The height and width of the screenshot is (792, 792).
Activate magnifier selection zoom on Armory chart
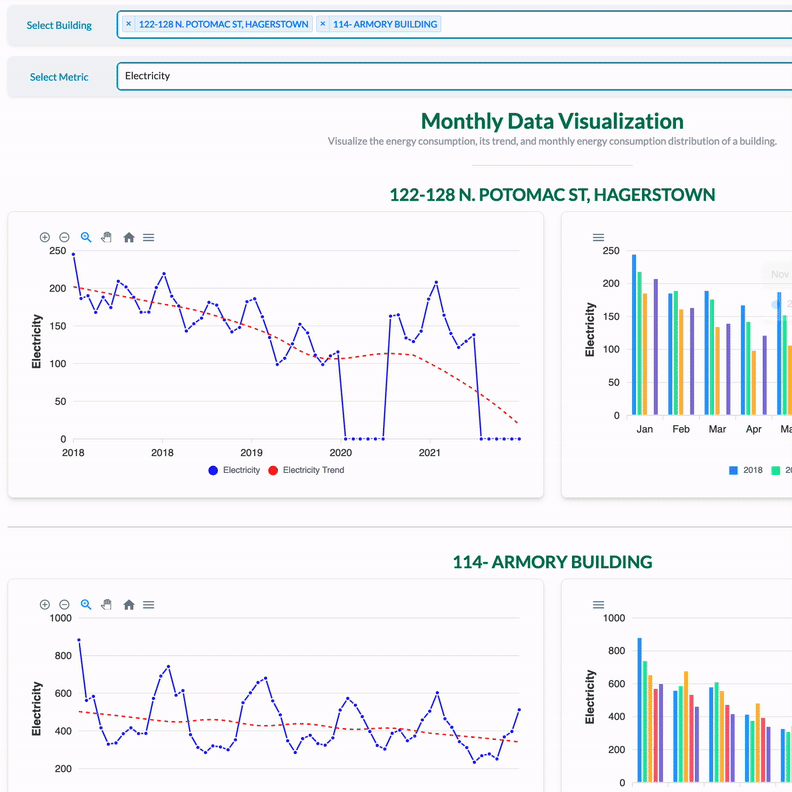click(x=86, y=604)
